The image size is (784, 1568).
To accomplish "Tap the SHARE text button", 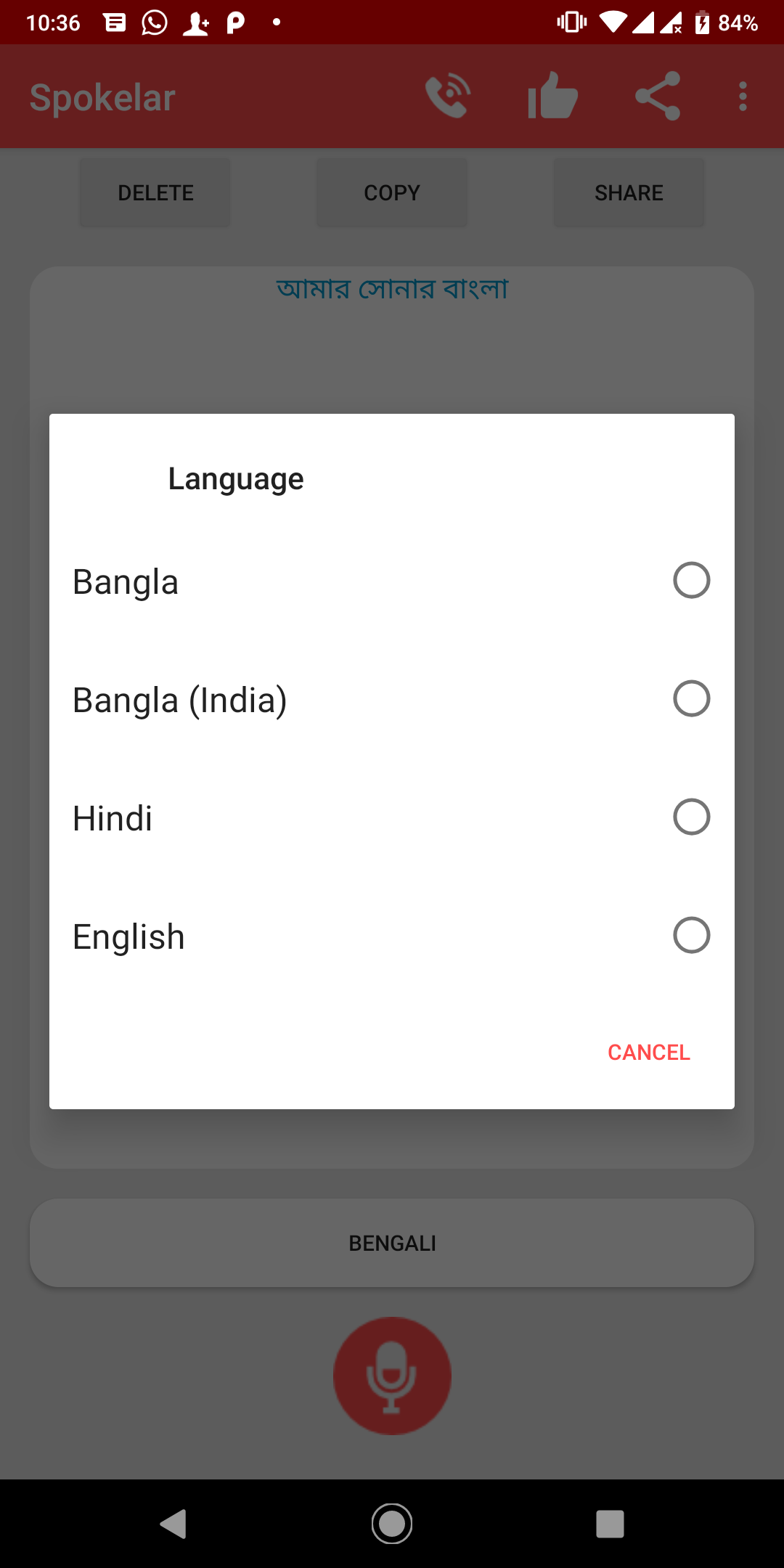I will pos(629,192).
